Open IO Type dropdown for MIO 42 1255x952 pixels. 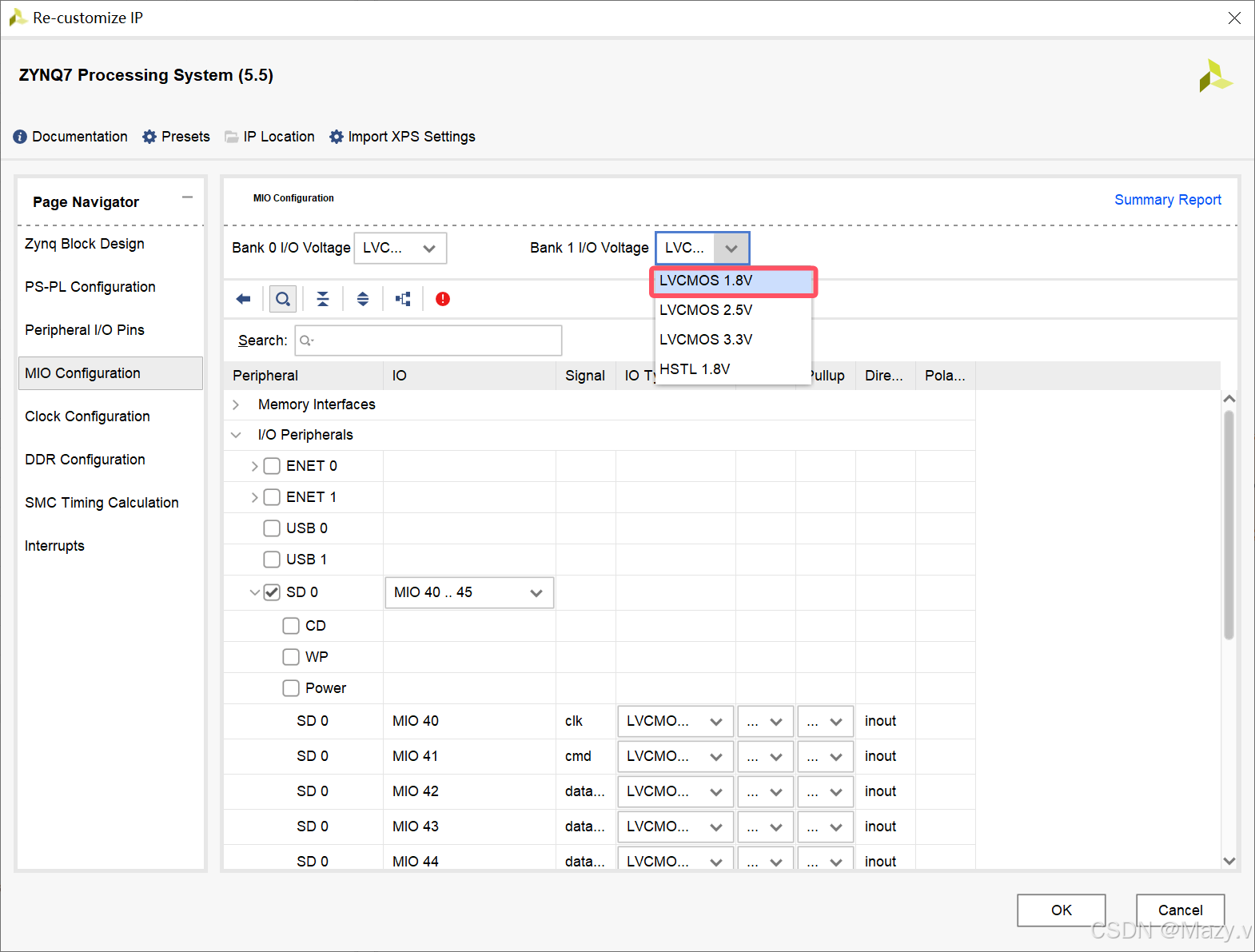[x=675, y=792]
